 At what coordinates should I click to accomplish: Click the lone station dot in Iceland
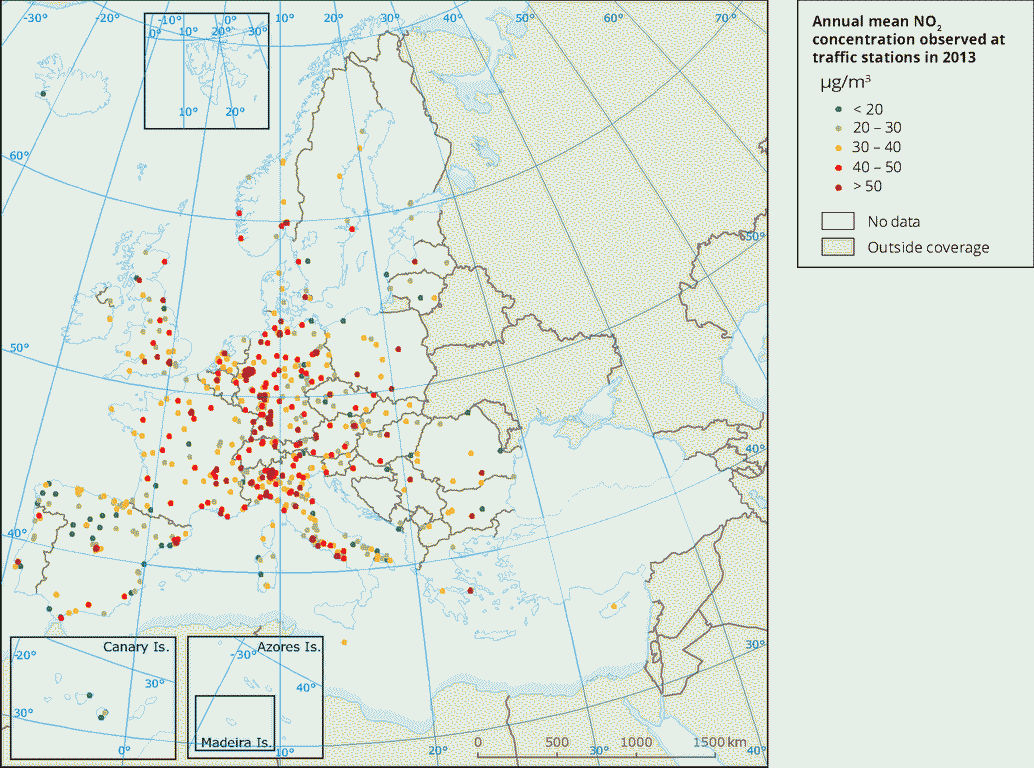click(x=43, y=94)
